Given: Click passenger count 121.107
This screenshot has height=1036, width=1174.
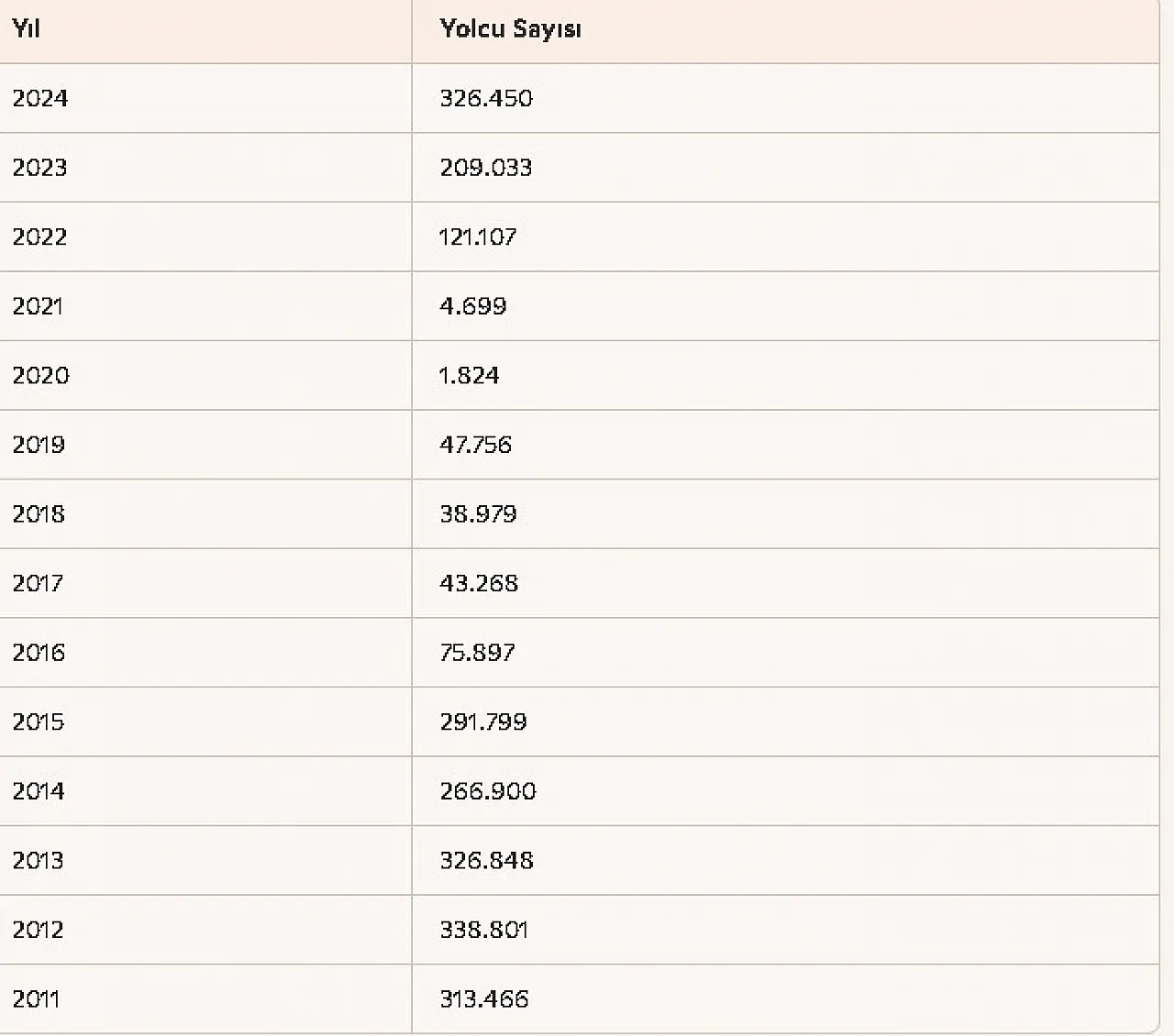Looking at the screenshot, I should 478,237.
